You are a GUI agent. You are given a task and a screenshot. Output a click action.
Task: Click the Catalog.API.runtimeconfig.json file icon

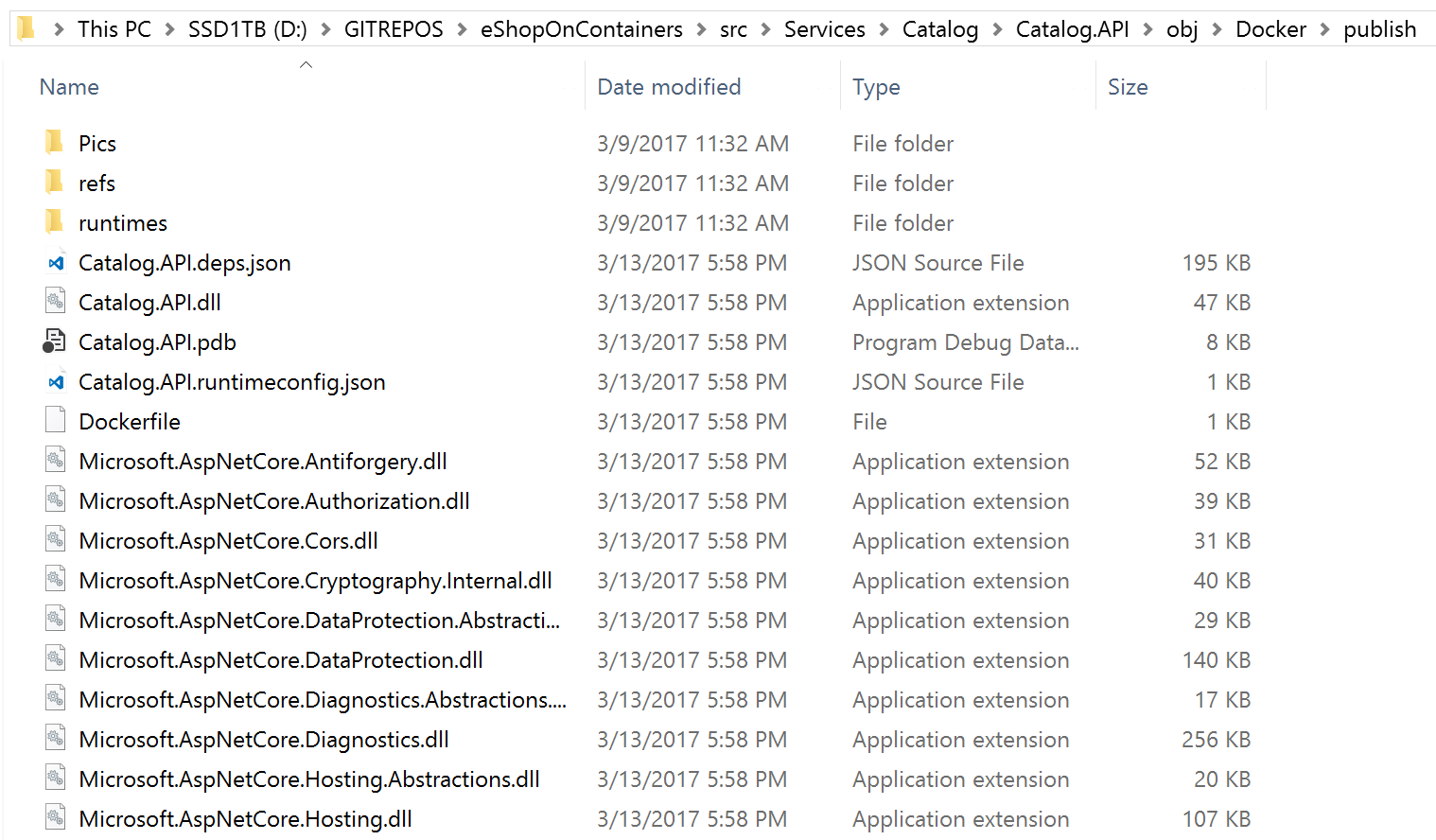pyautogui.click(x=56, y=382)
